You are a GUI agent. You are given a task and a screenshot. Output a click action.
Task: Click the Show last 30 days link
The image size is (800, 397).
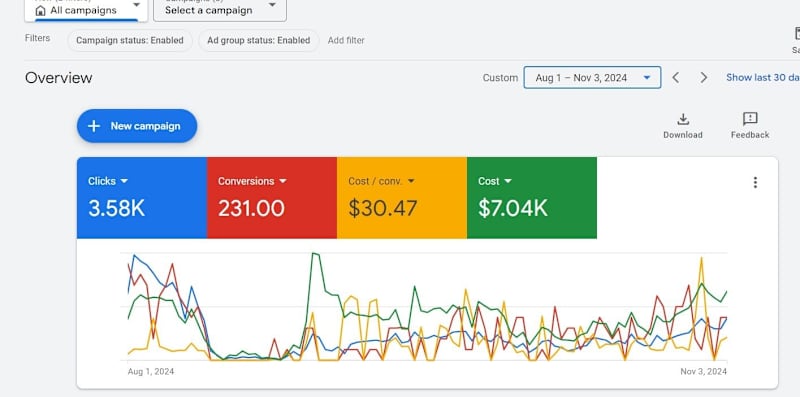[x=763, y=78]
